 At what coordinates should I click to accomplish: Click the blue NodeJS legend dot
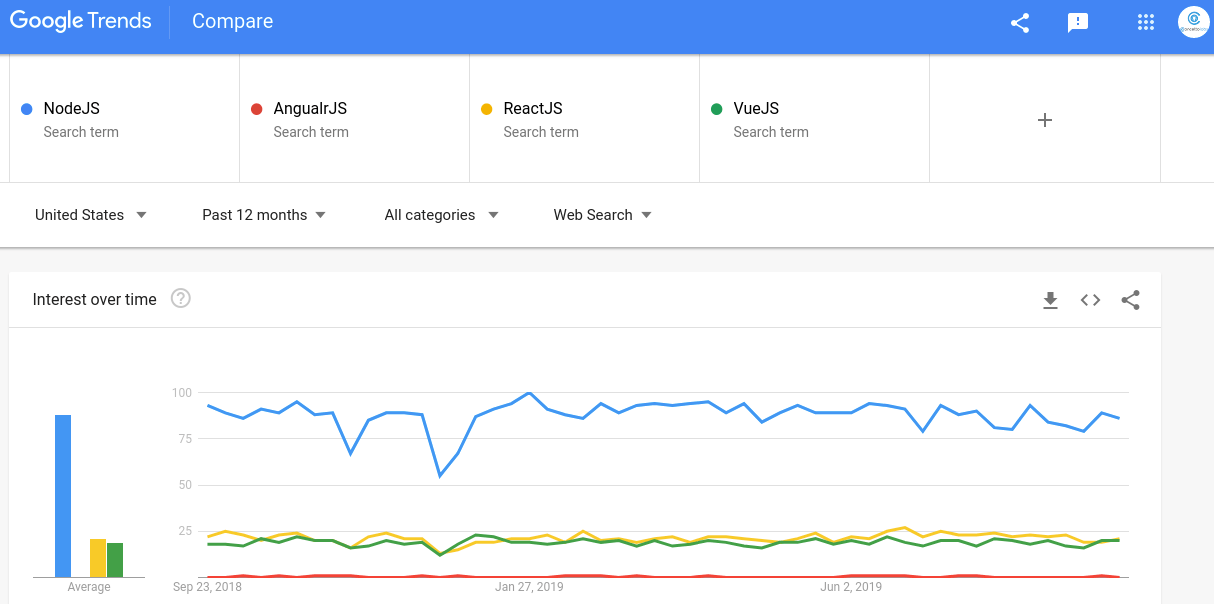[27, 108]
